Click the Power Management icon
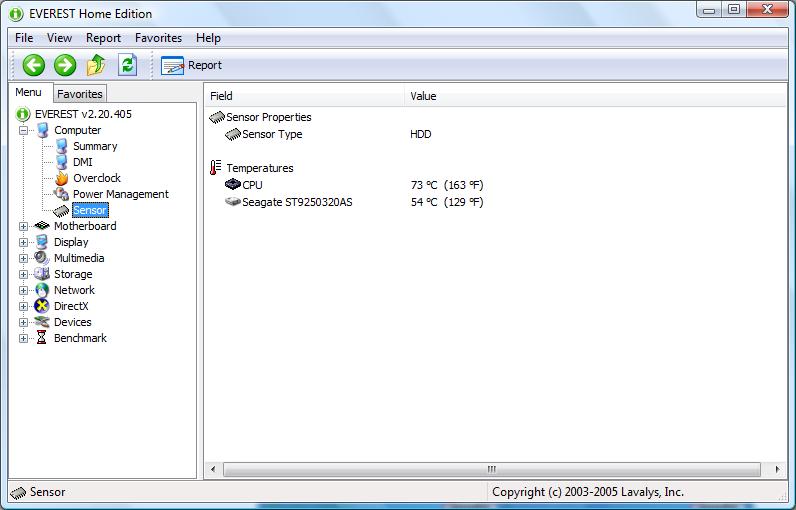796x510 pixels. pos(61,194)
